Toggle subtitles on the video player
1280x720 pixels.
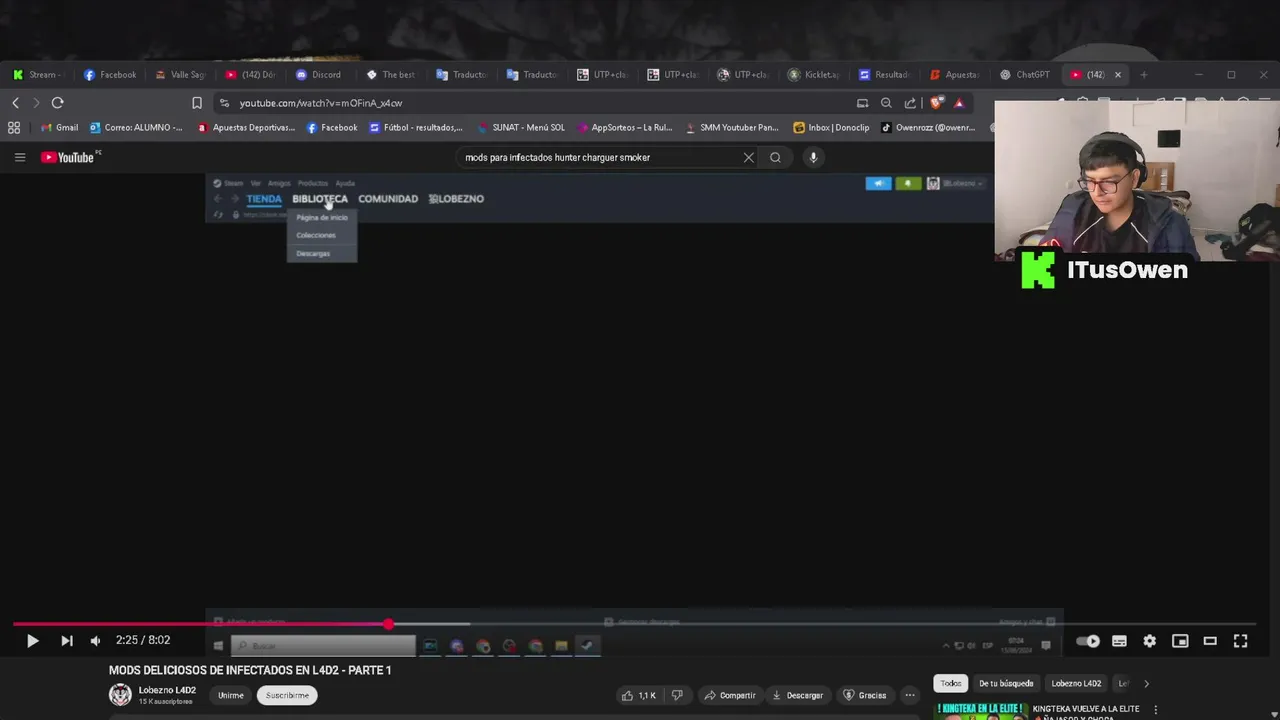pyautogui.click(x=1119, y=641)
